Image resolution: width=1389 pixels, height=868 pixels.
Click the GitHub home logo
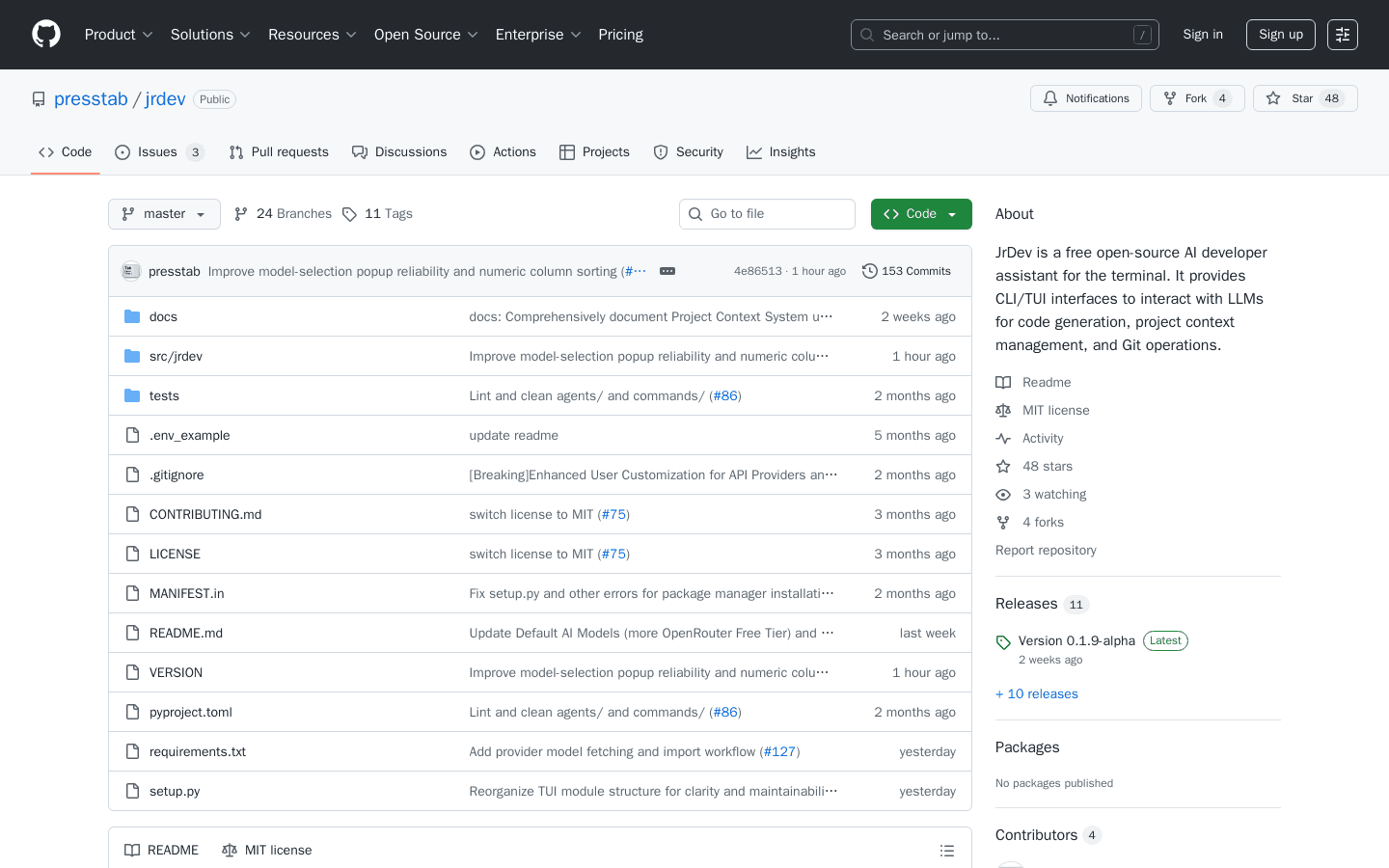[45, 35]
